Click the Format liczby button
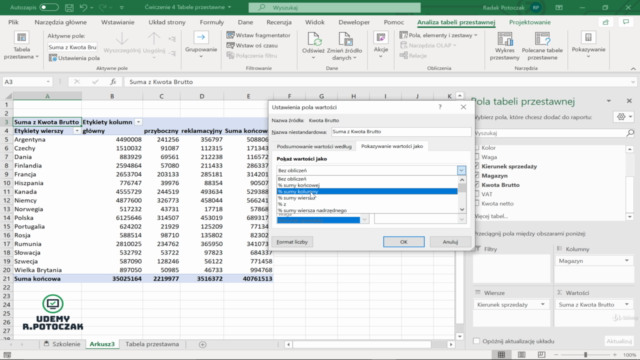This screenshot has width=640, height=360. tap(292, 242)
